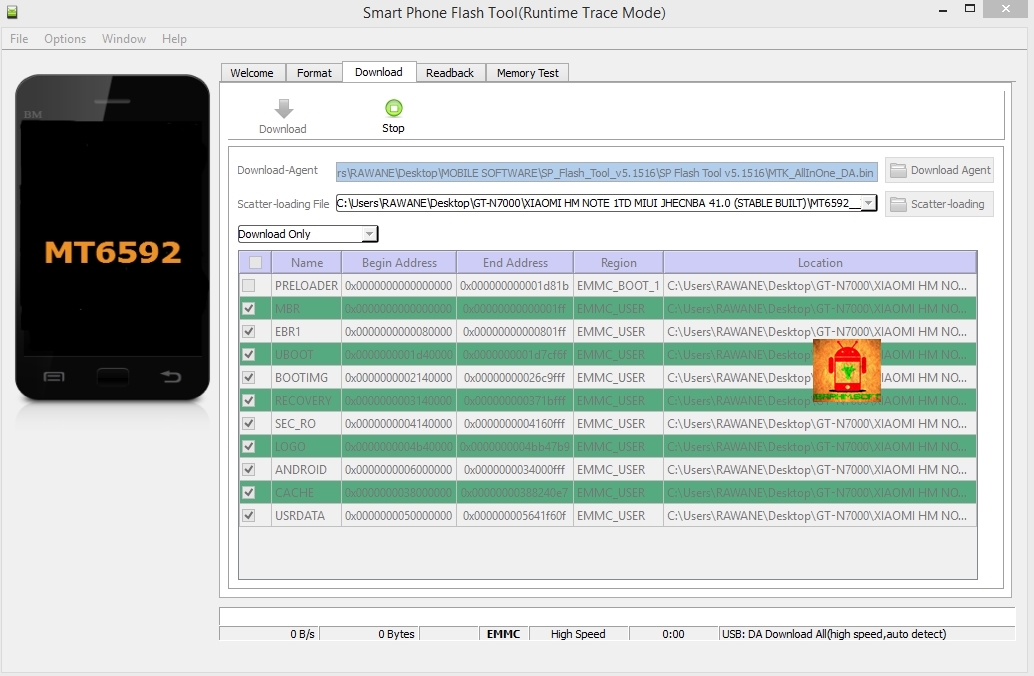This screenshot has width=1034, height=676.
Task: Maximize the Flash Tool window
Action: tap(969, 9)
